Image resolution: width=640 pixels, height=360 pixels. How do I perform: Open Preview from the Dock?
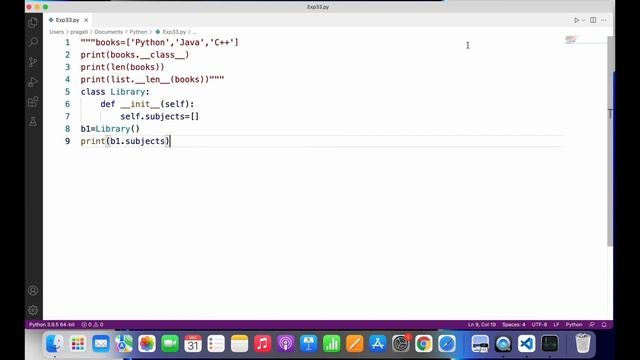[480, 344]
